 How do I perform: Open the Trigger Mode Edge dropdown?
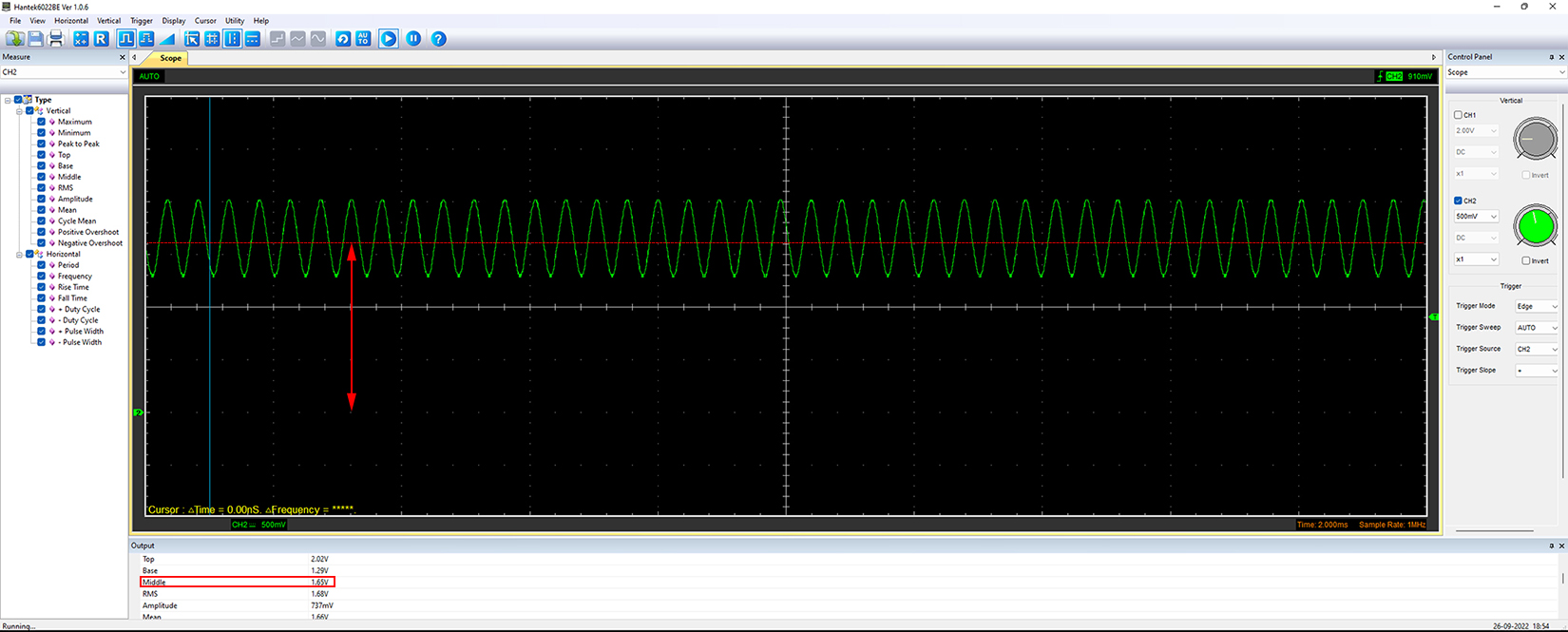1537,306
